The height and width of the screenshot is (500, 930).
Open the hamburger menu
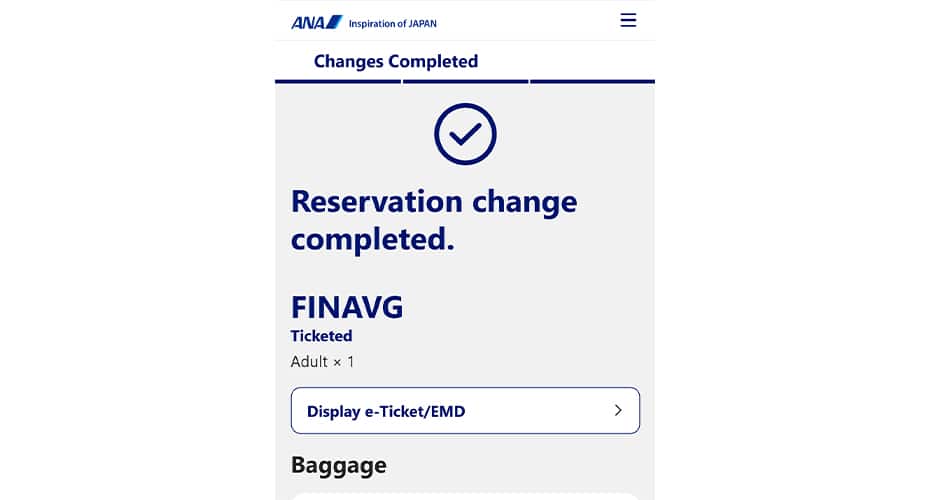pyautogui.click(x=628, y=20)
